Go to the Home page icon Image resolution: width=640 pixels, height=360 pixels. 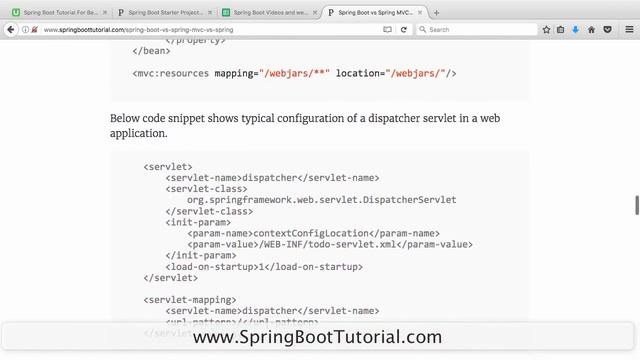click(x=591, y=29)
